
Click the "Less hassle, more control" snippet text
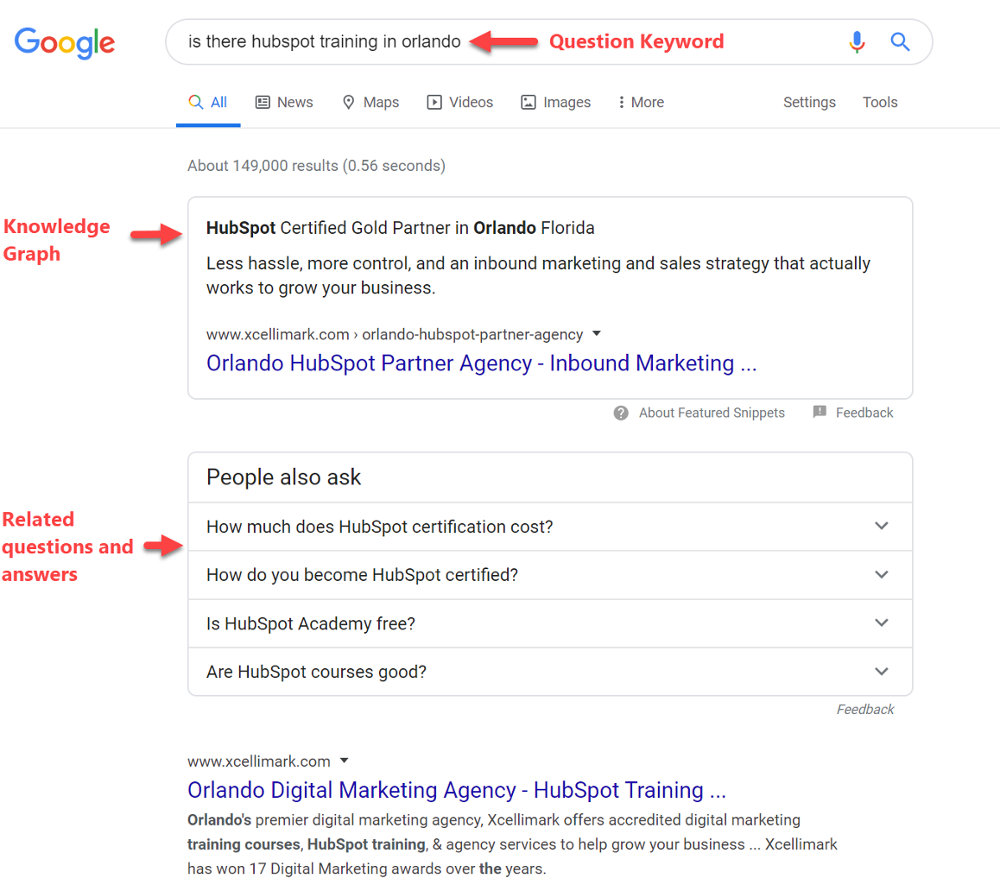click(x=538, y=276)
